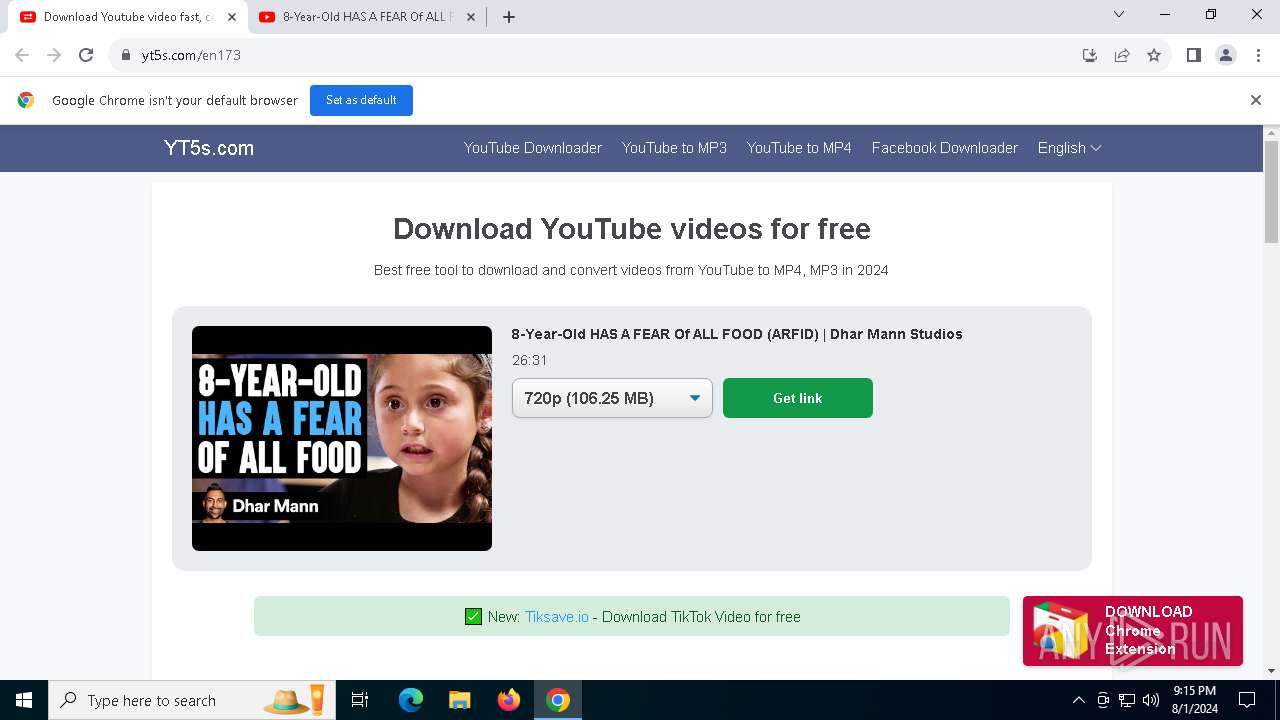Open YouTube to MP3 nav item
Screen dimensions: 1280x720
[674, 148]
